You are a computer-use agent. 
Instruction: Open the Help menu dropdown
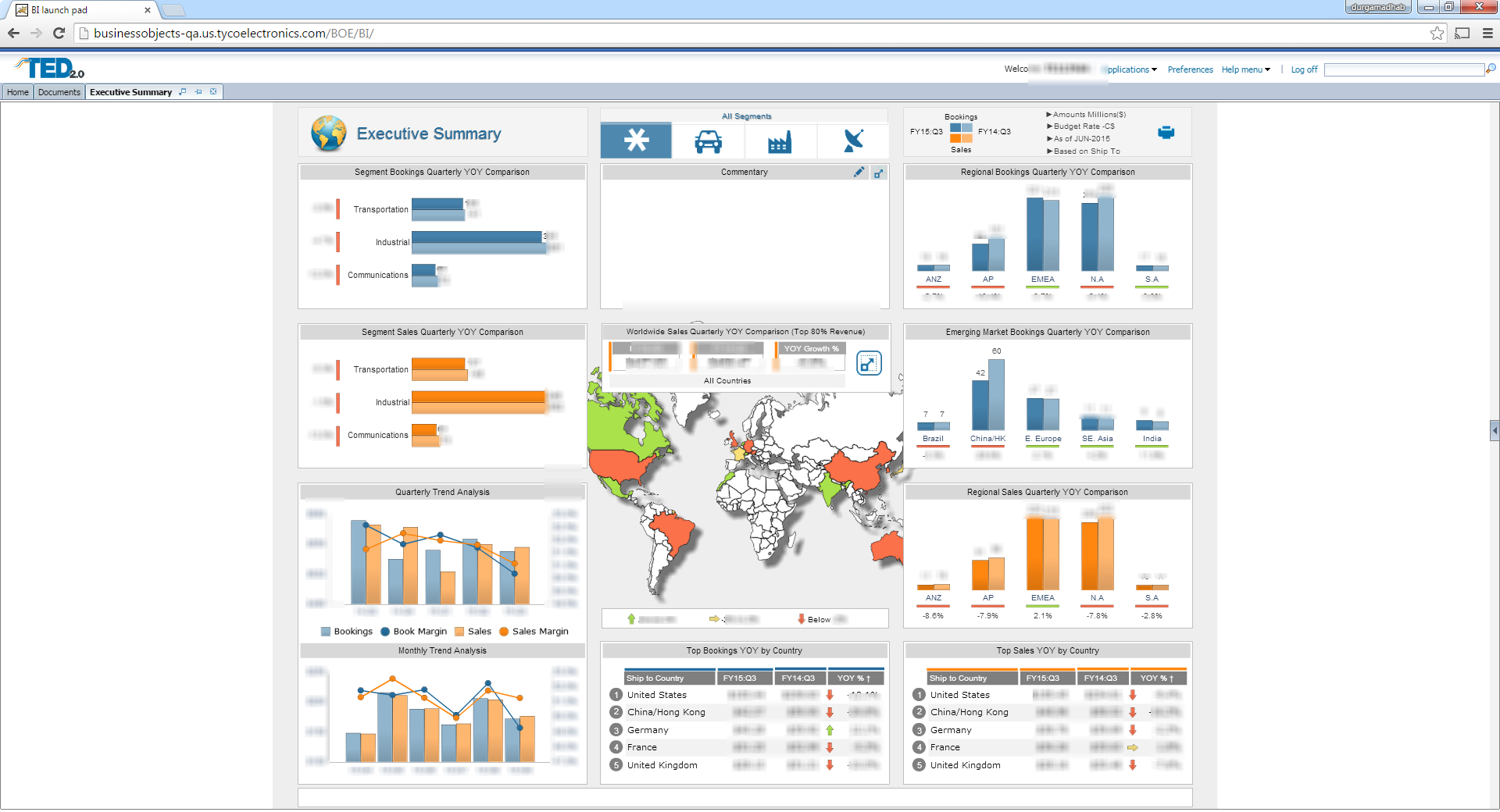1245,69
